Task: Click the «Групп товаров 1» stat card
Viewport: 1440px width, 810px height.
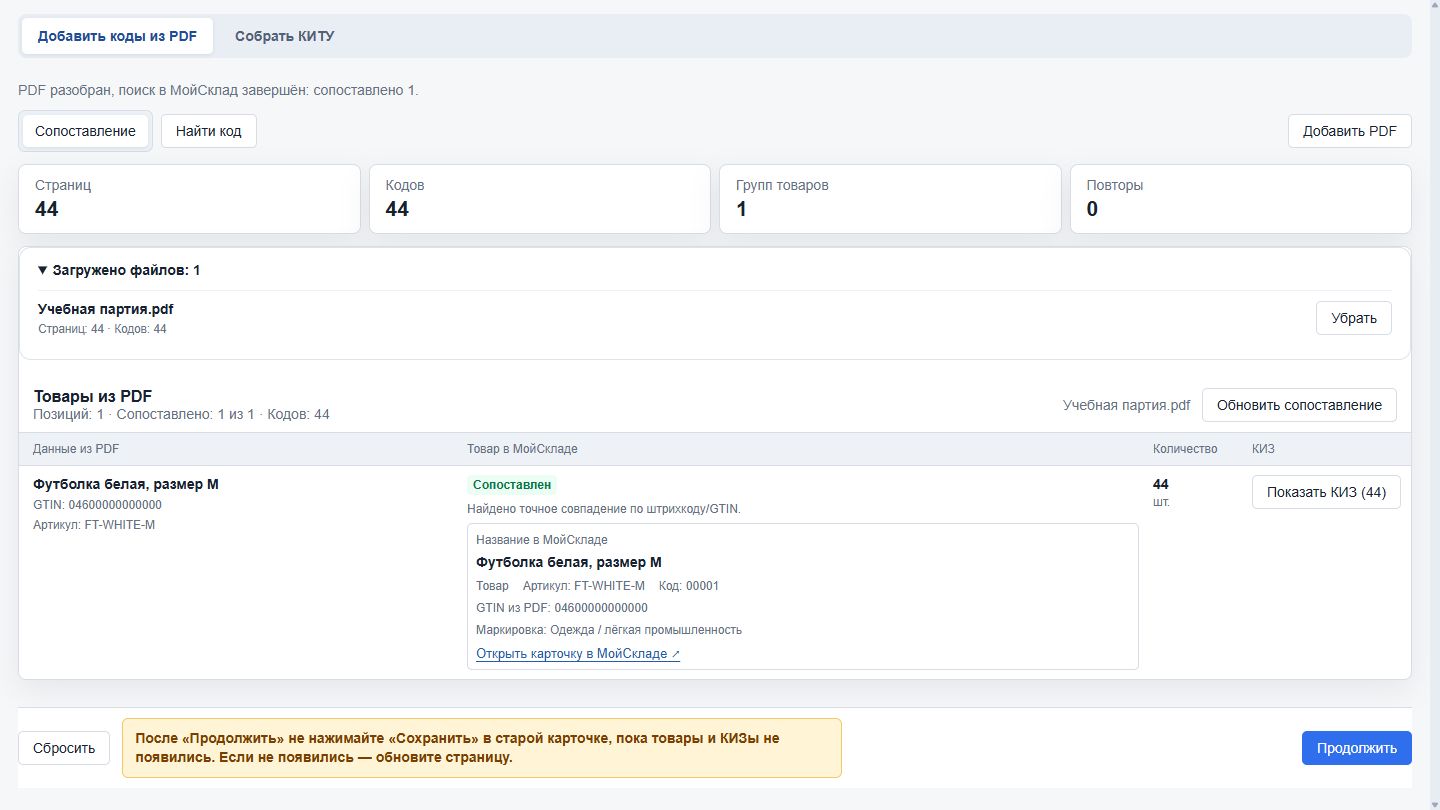Action: point(890,199)
